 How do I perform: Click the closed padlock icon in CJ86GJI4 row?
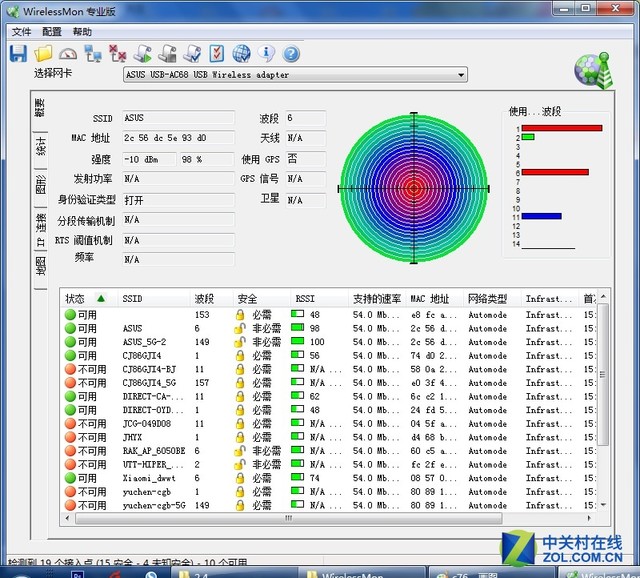[240, 356]
